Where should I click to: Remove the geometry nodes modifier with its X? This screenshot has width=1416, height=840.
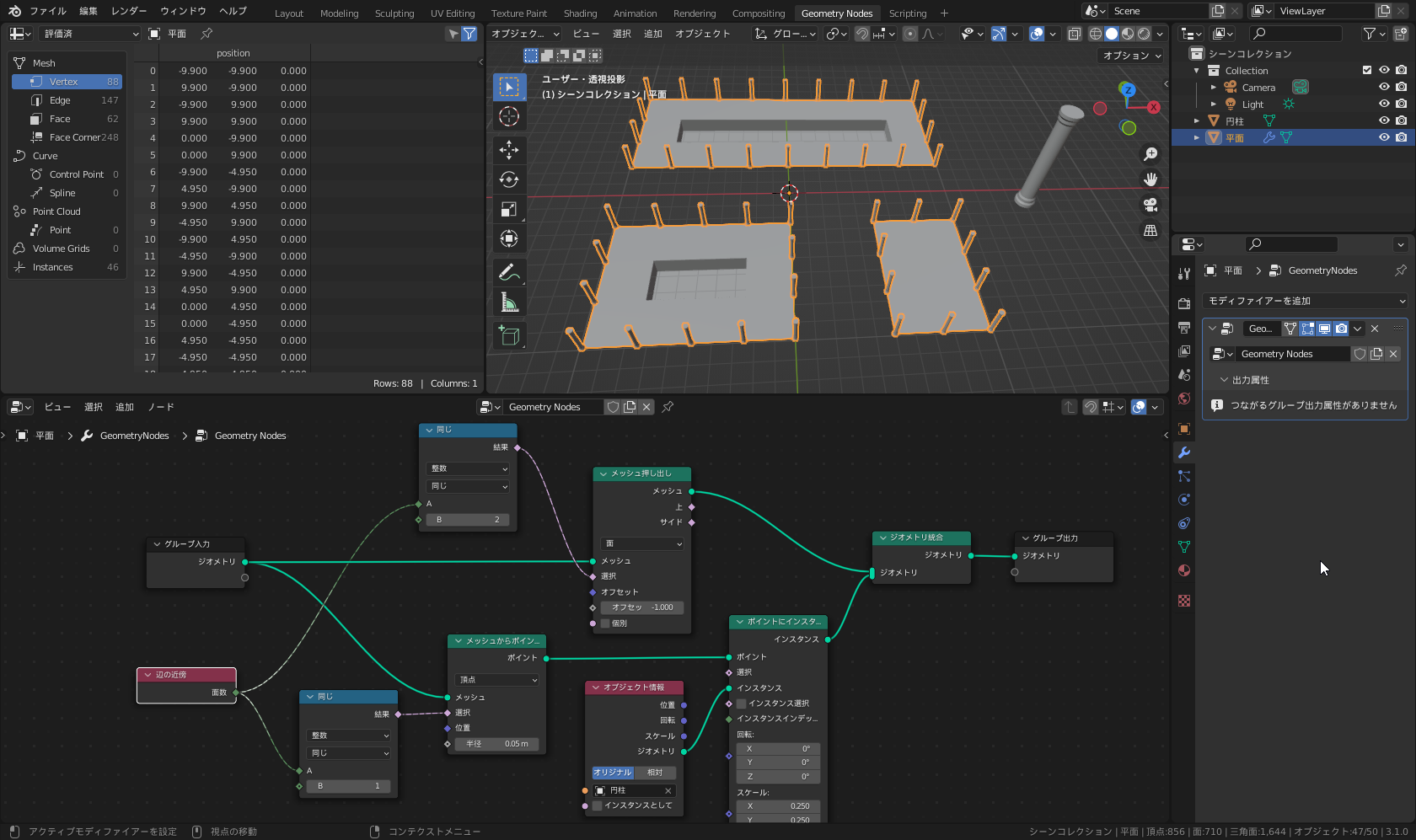(x=1375, y=329)
